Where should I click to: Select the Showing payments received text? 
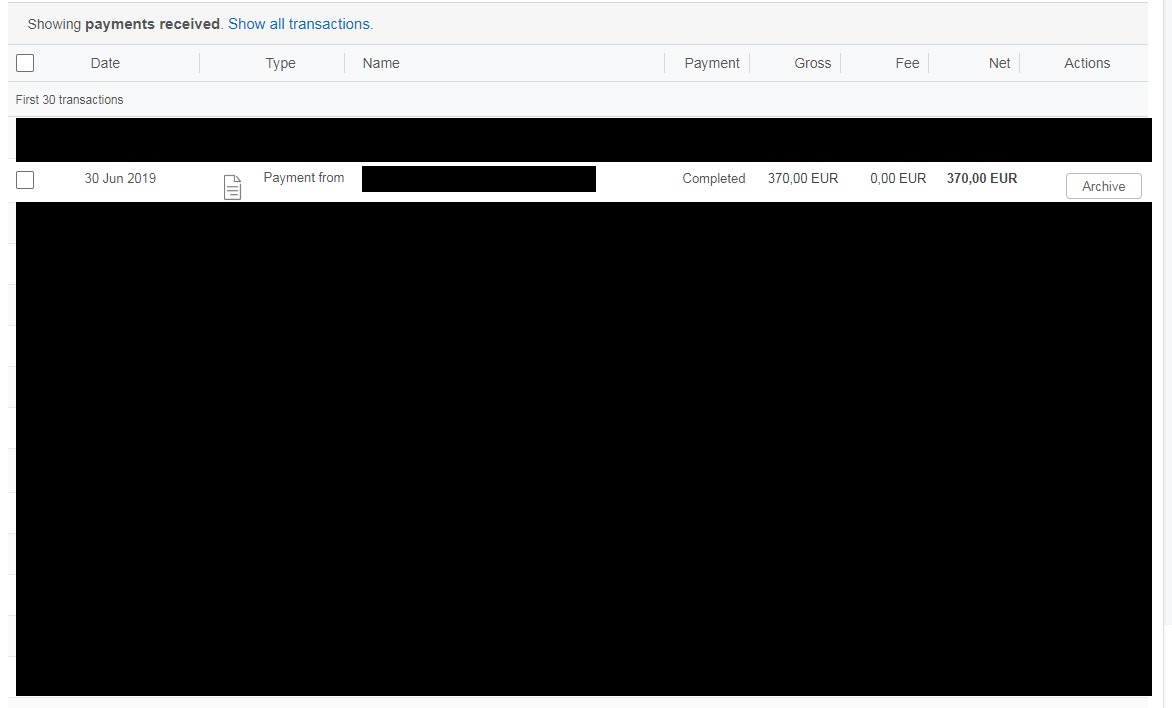point(124,24)
